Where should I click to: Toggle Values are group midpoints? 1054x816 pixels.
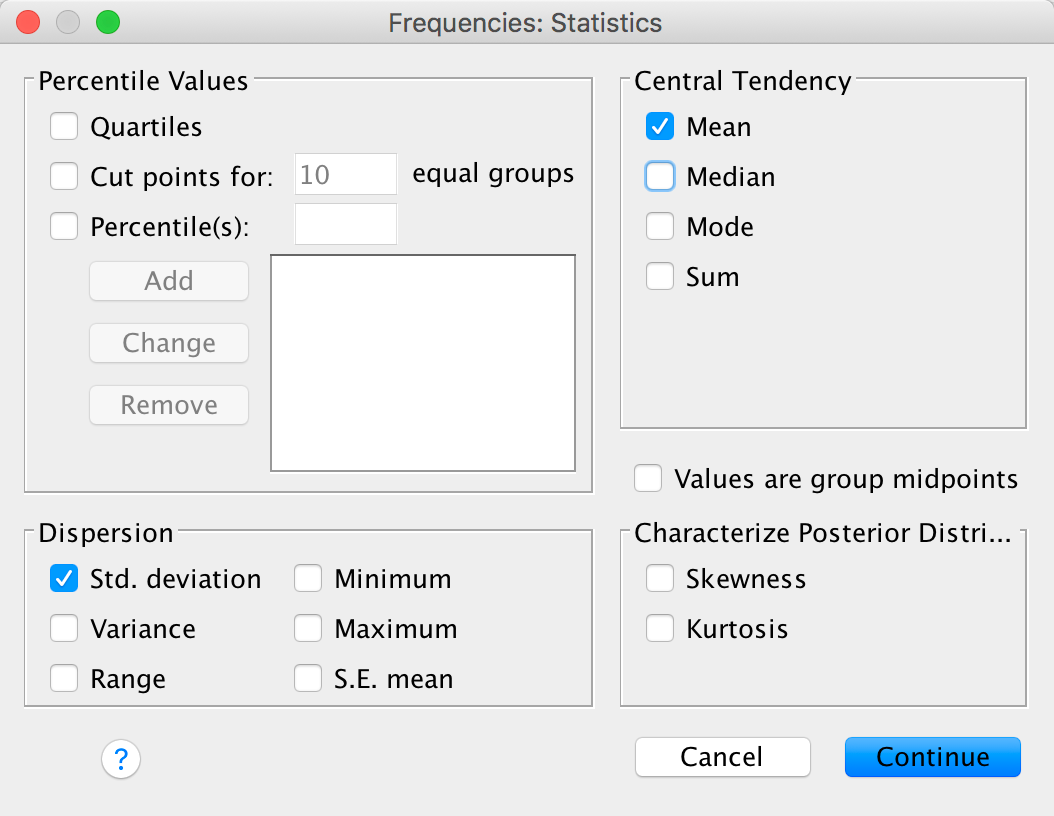pos(648,479)
